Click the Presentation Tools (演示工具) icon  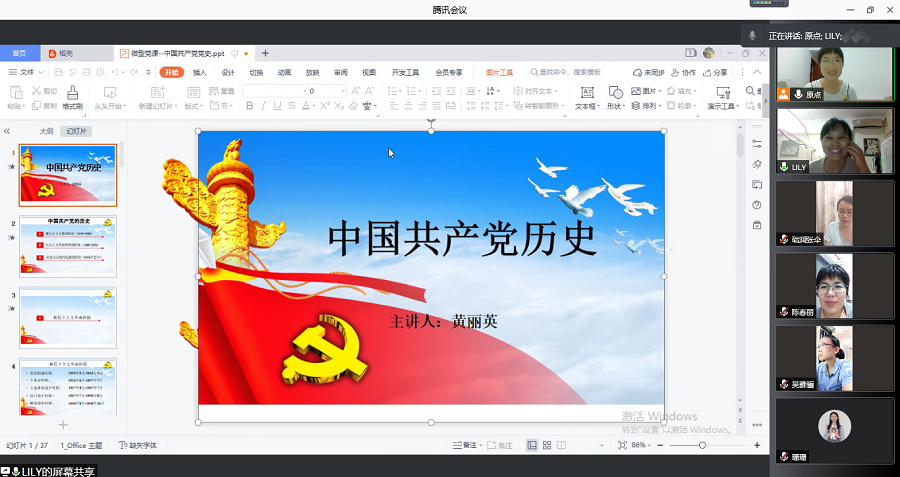pyautogui.click(x=721, y=92)
